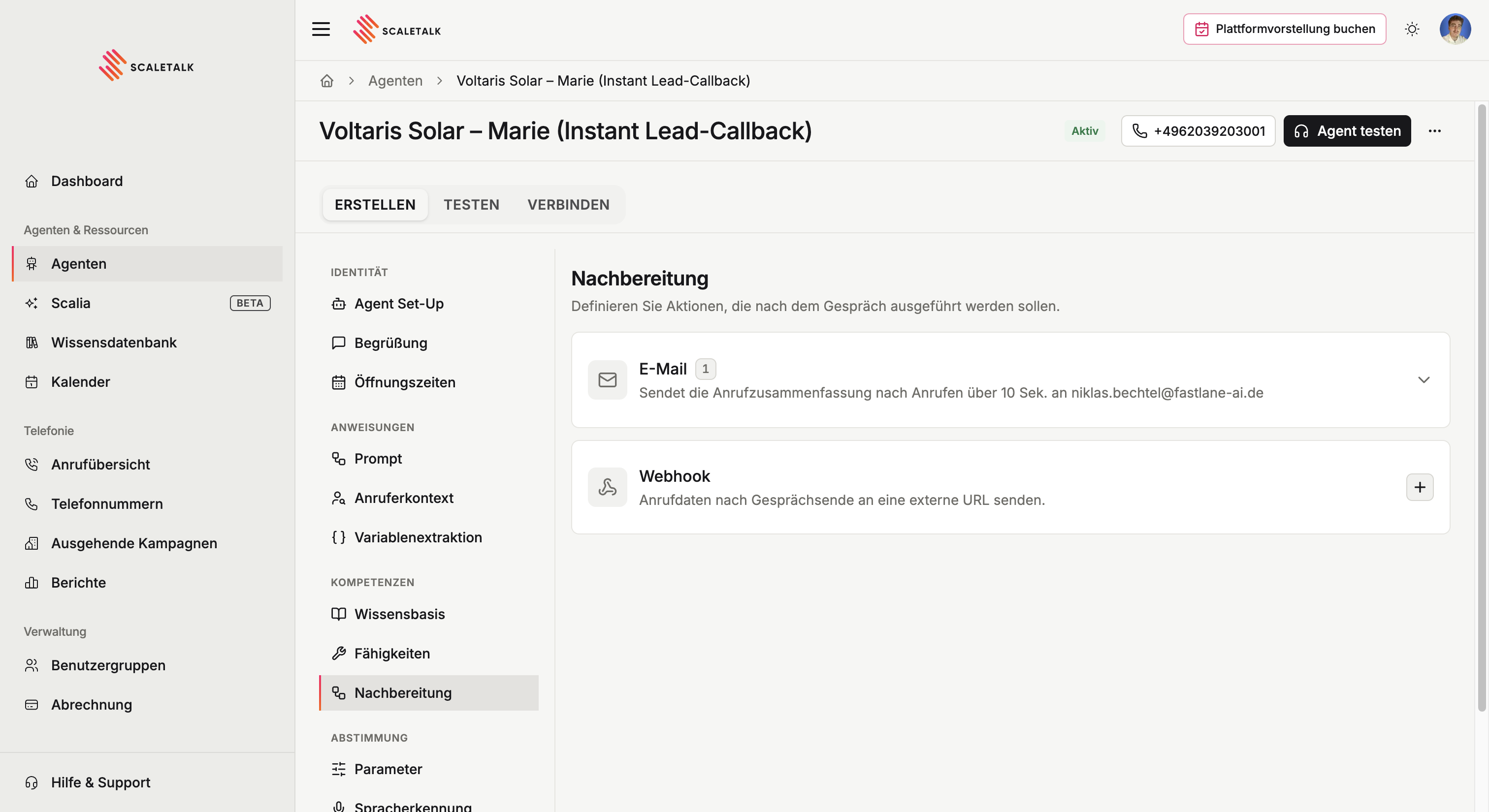The height and width of the screenshot is (812, 1489).
Task: Click the Webhook icon
Action: pyautogui.click(x=608, y=487)
